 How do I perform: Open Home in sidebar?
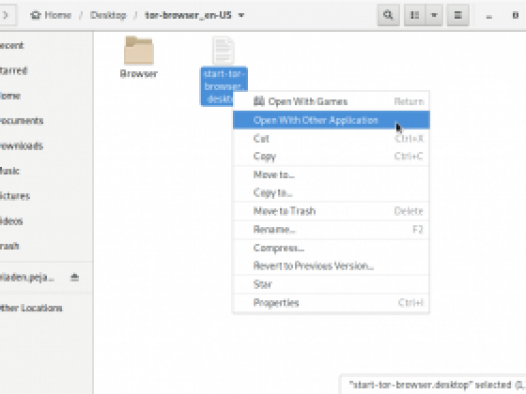pos(46,96)
